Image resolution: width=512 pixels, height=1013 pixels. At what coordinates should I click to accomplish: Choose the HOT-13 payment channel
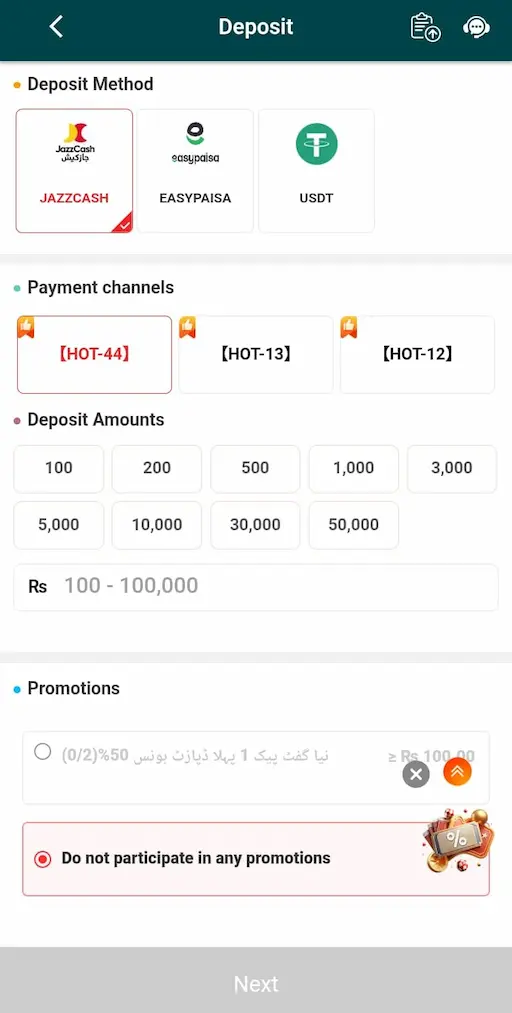(x=256, y=355)
